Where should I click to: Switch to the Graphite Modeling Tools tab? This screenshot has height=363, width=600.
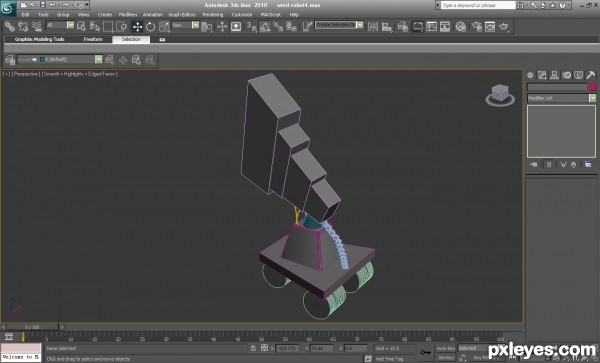point(39,39)
